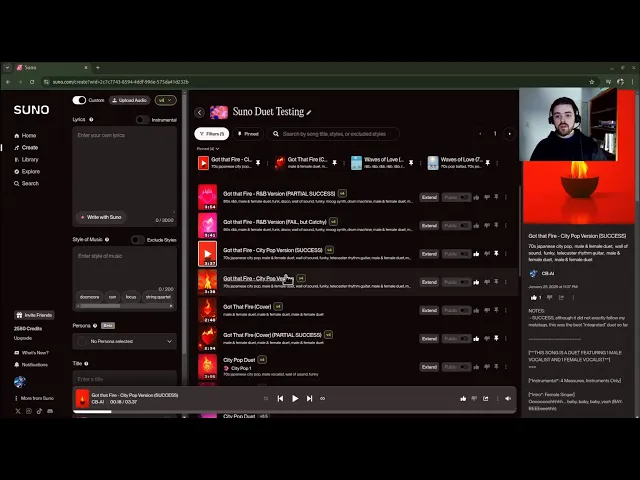Dislike current song in player bar
Image resolution: width=640 pixels, height=480 pixels.
tap(474, 398)
